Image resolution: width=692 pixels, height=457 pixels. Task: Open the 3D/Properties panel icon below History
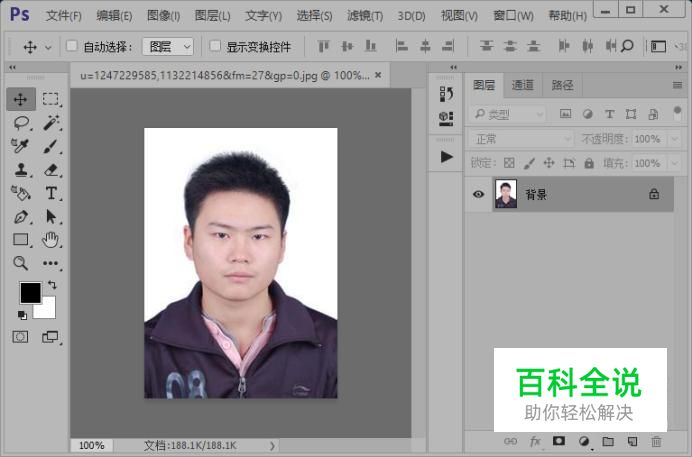pos(446,118)
